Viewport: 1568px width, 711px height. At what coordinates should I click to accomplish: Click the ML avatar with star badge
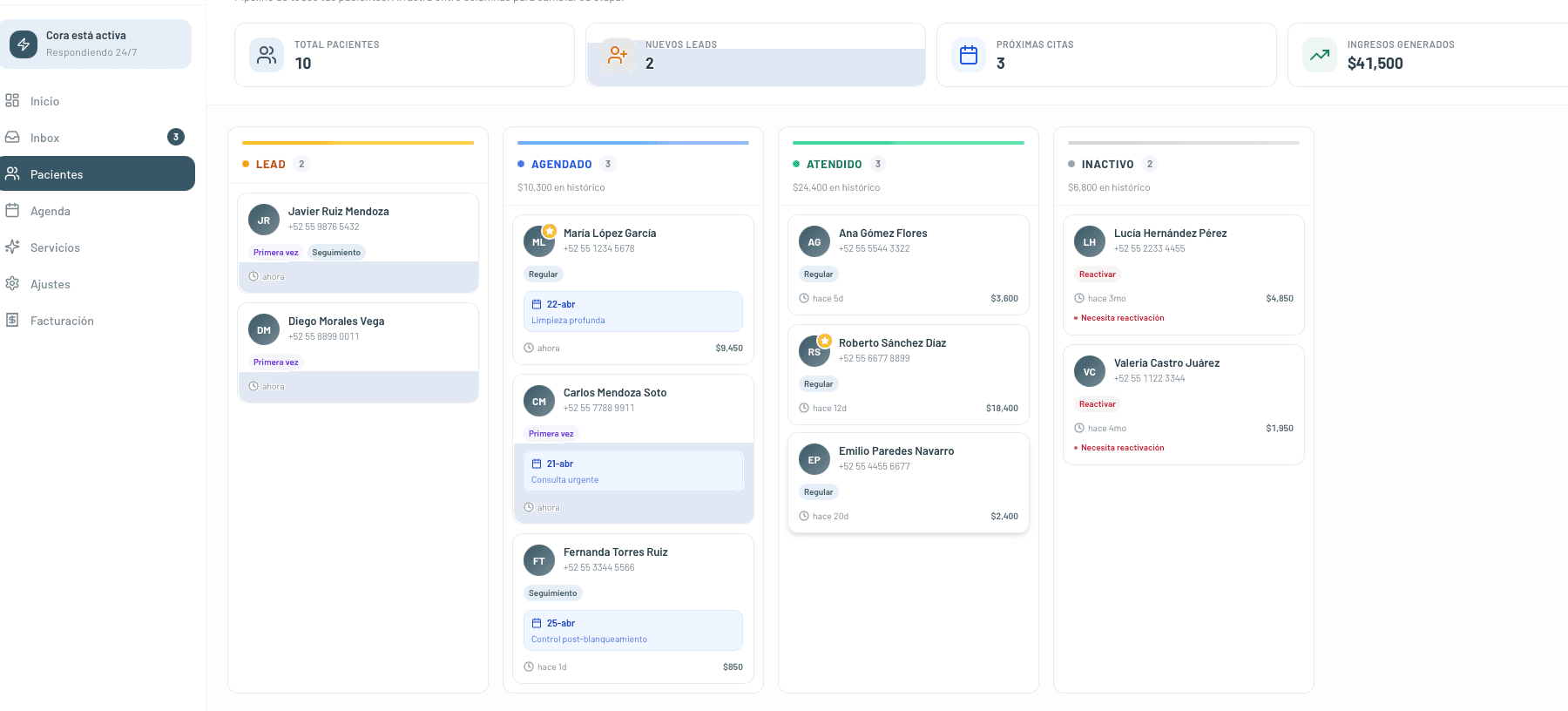[539, 242]
